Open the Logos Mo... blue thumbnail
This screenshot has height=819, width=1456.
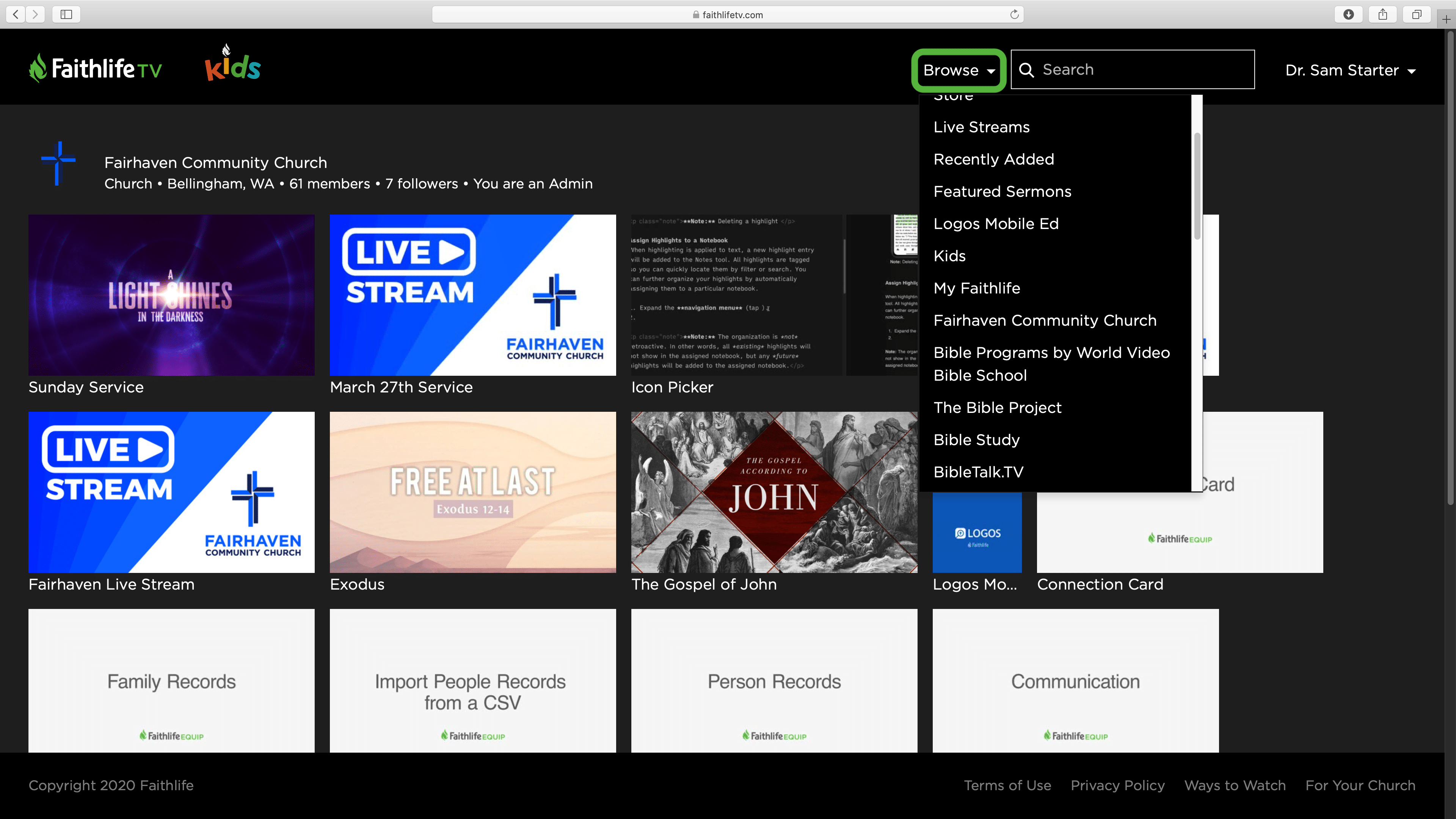coord(977,532)
